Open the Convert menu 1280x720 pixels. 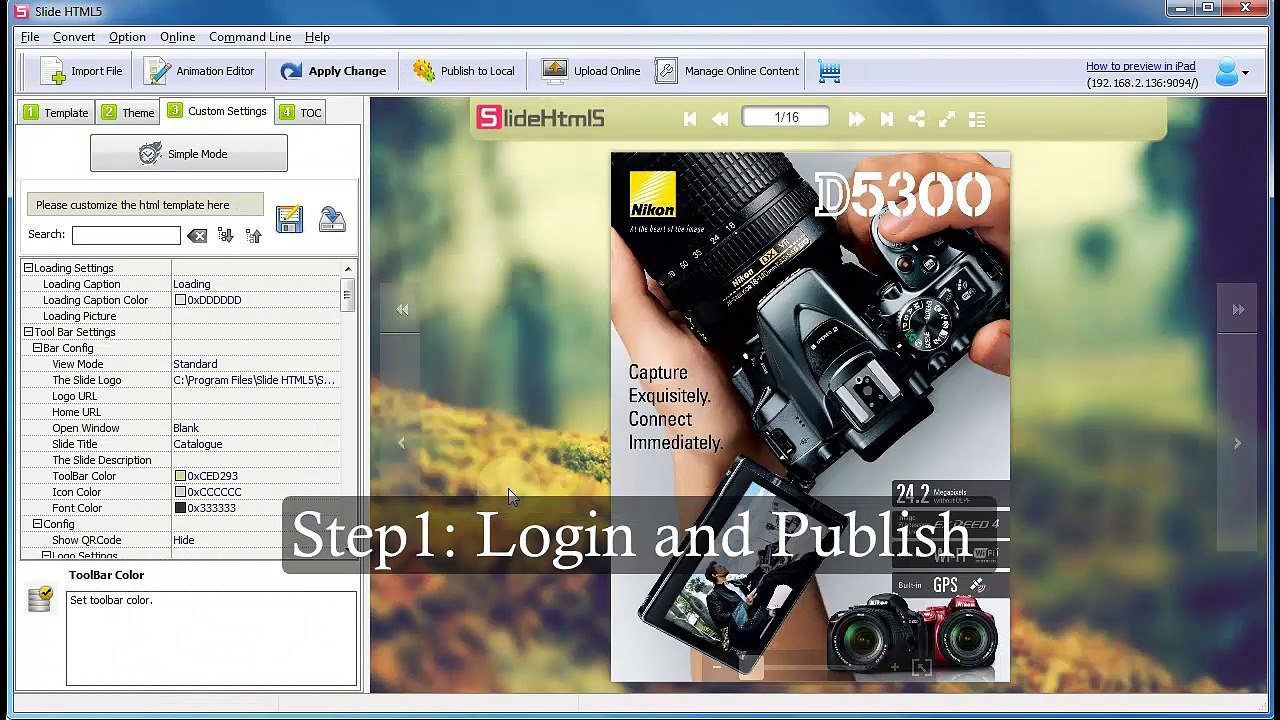point(74,37)
